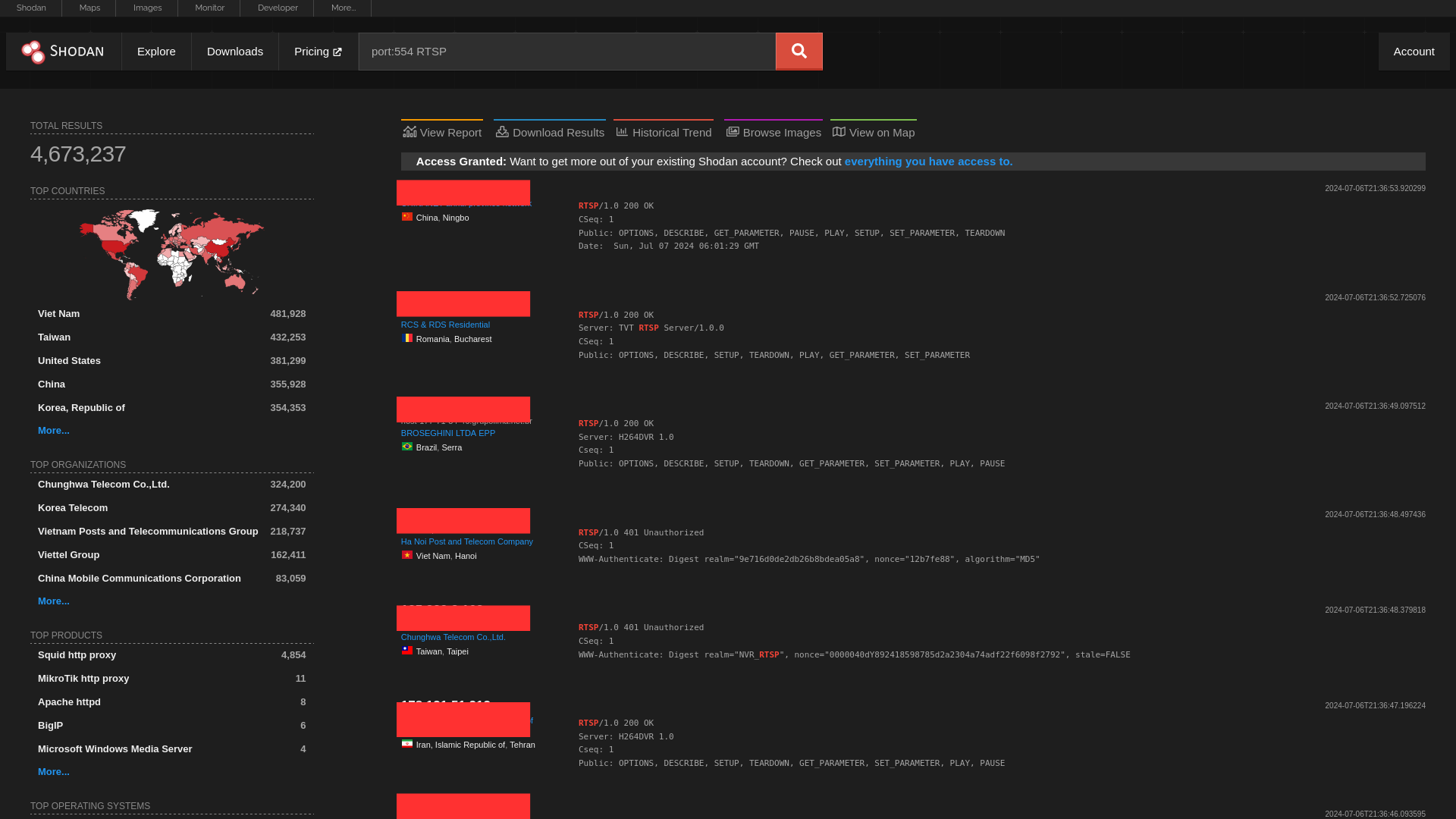Open BROSEGHINI LTDA EPP organization link
1456x819 pixels.
(x=447, y=433)
